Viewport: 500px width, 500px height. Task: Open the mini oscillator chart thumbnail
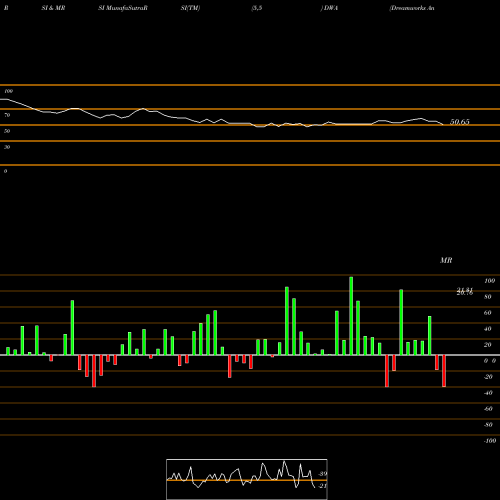coord(247,479)
